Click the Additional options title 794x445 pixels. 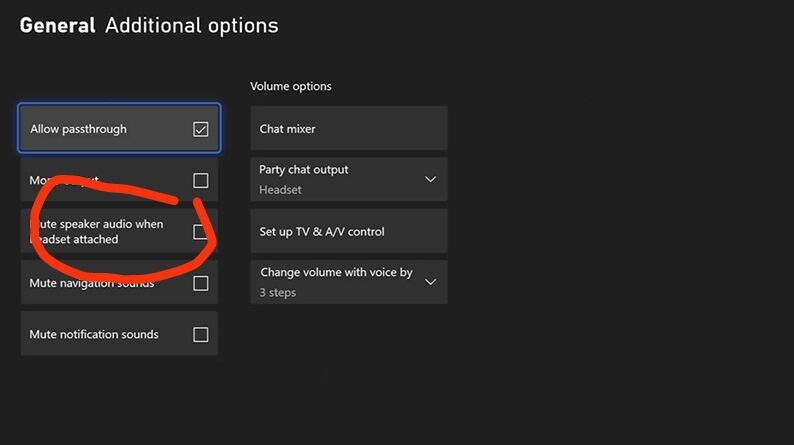[191, 25]
